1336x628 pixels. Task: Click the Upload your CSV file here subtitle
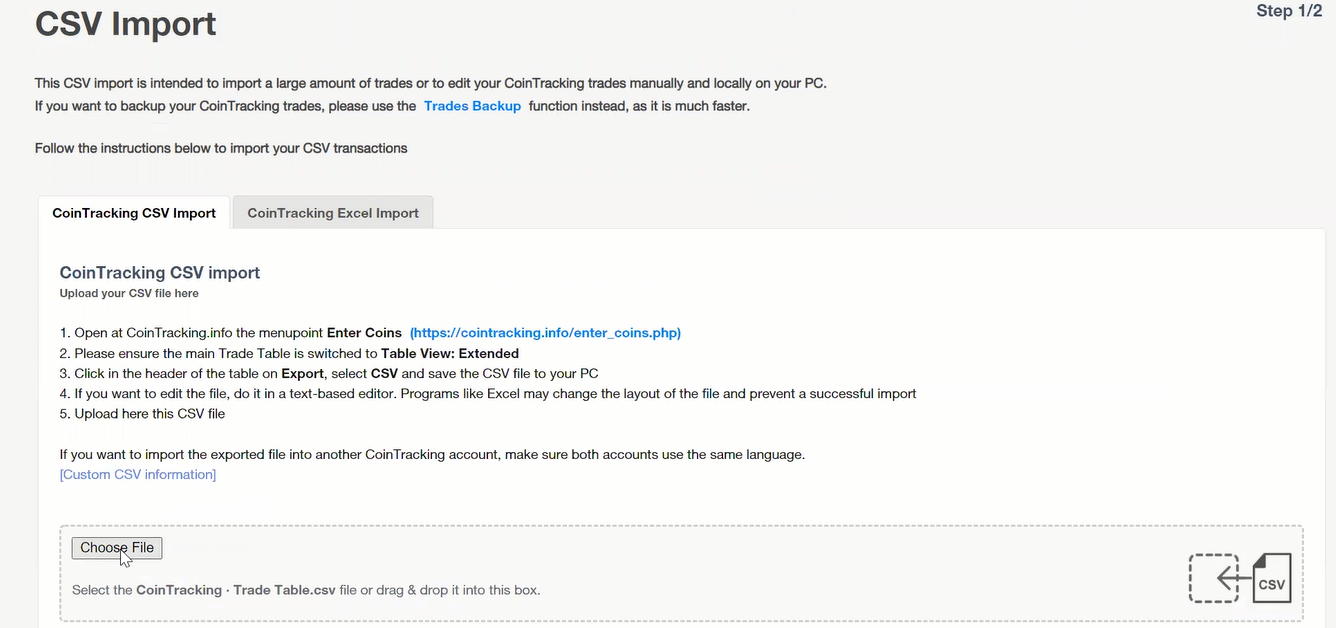129,293
